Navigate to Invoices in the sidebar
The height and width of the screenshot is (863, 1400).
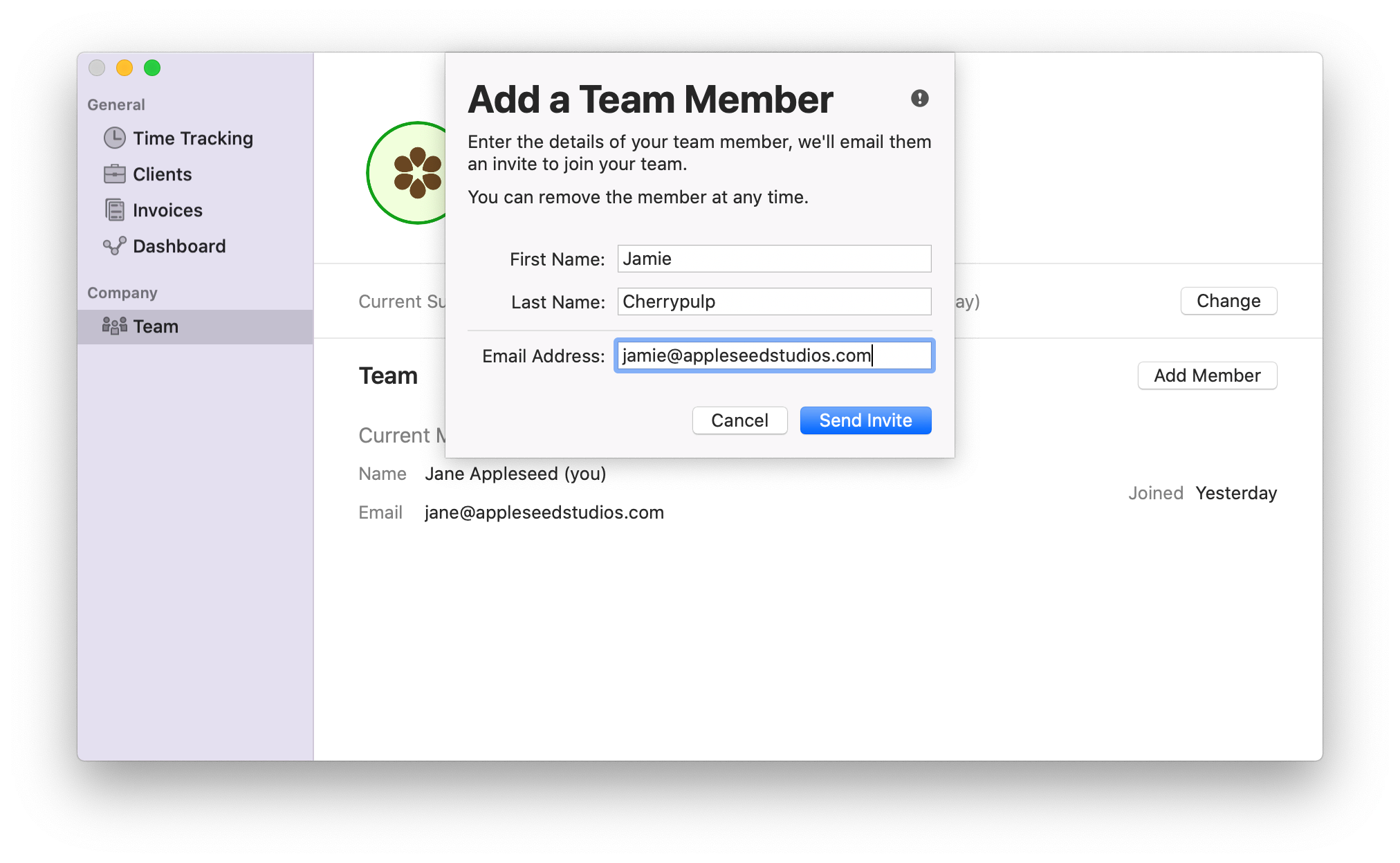[167, 210]
